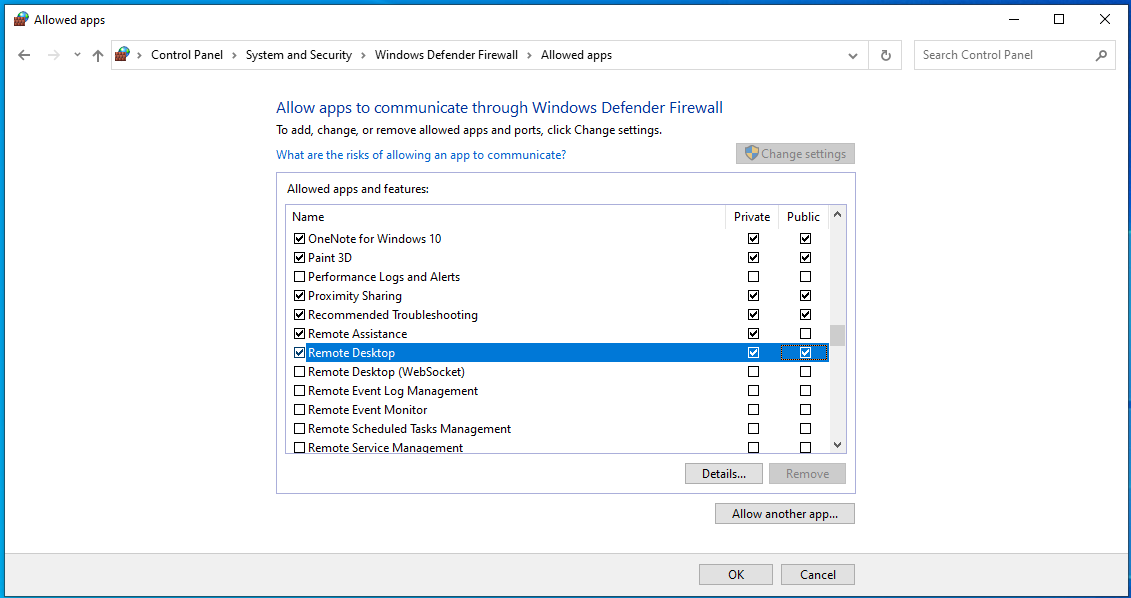The image size is (1131, 598).
Task: Toggle Remote Assistance name checkbox
Action: click(299, 334)
